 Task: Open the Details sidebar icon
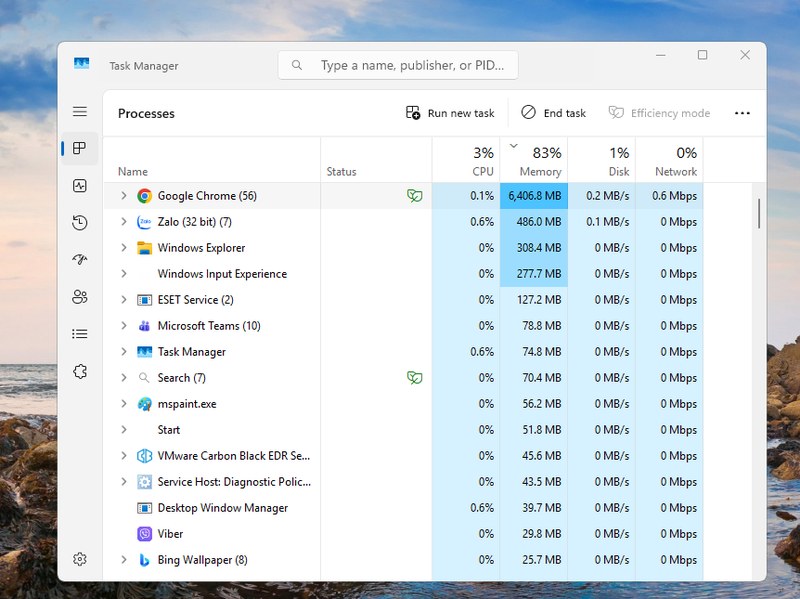pos(80,334)
